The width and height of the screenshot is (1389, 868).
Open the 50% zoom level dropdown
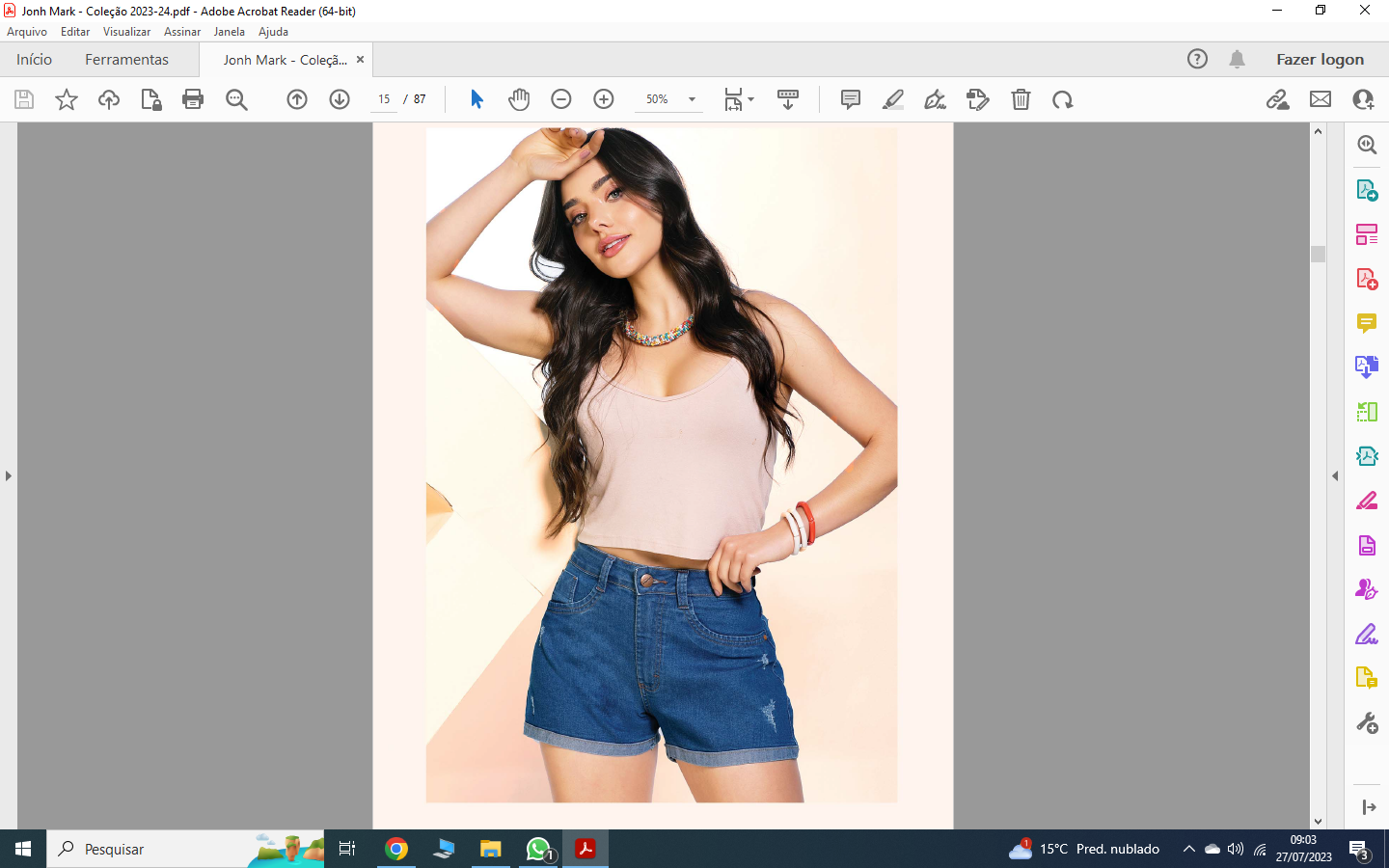(692, 99)
